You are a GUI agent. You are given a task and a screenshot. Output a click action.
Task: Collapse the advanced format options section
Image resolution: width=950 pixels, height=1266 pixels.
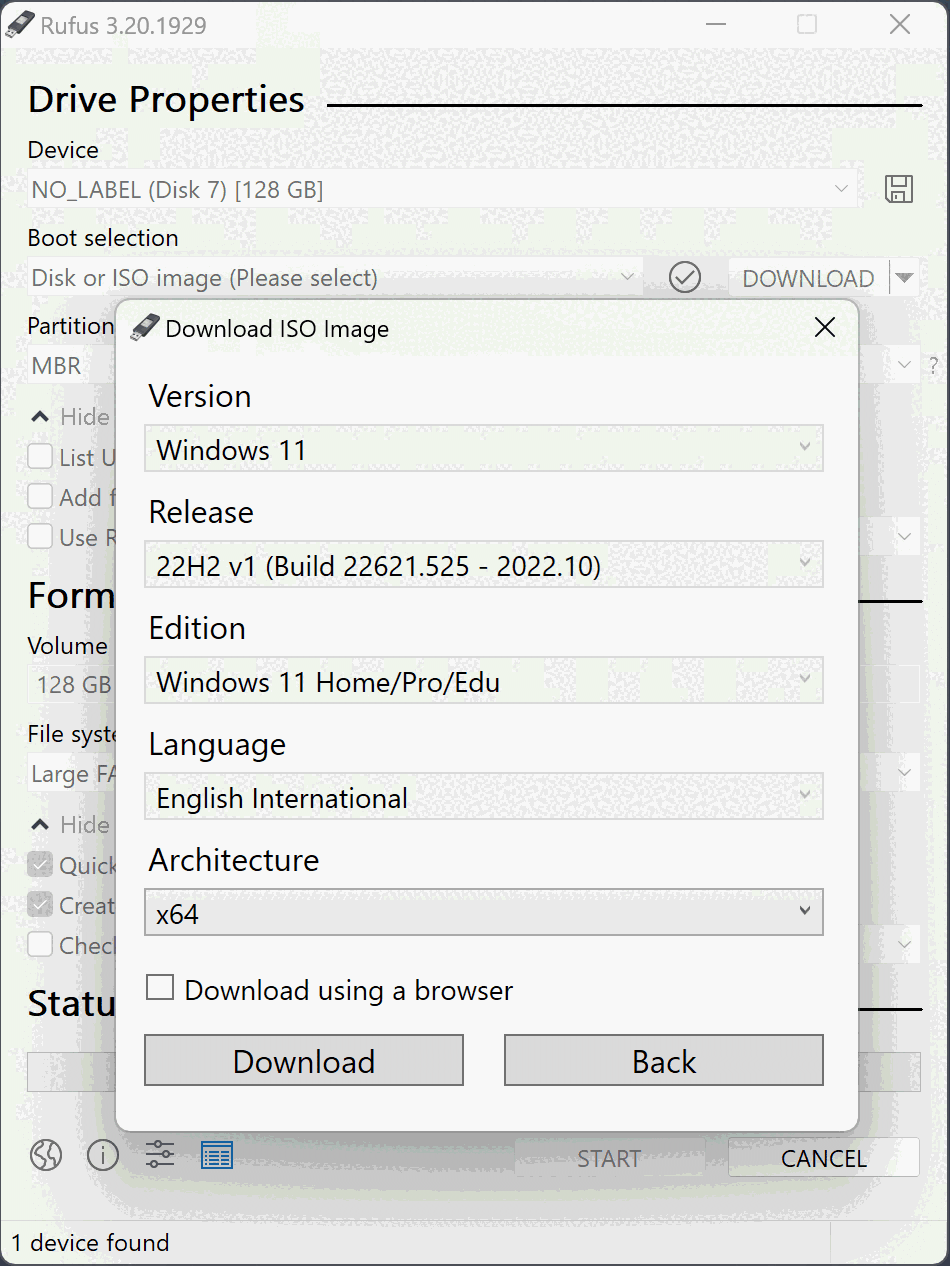[38, 824]
